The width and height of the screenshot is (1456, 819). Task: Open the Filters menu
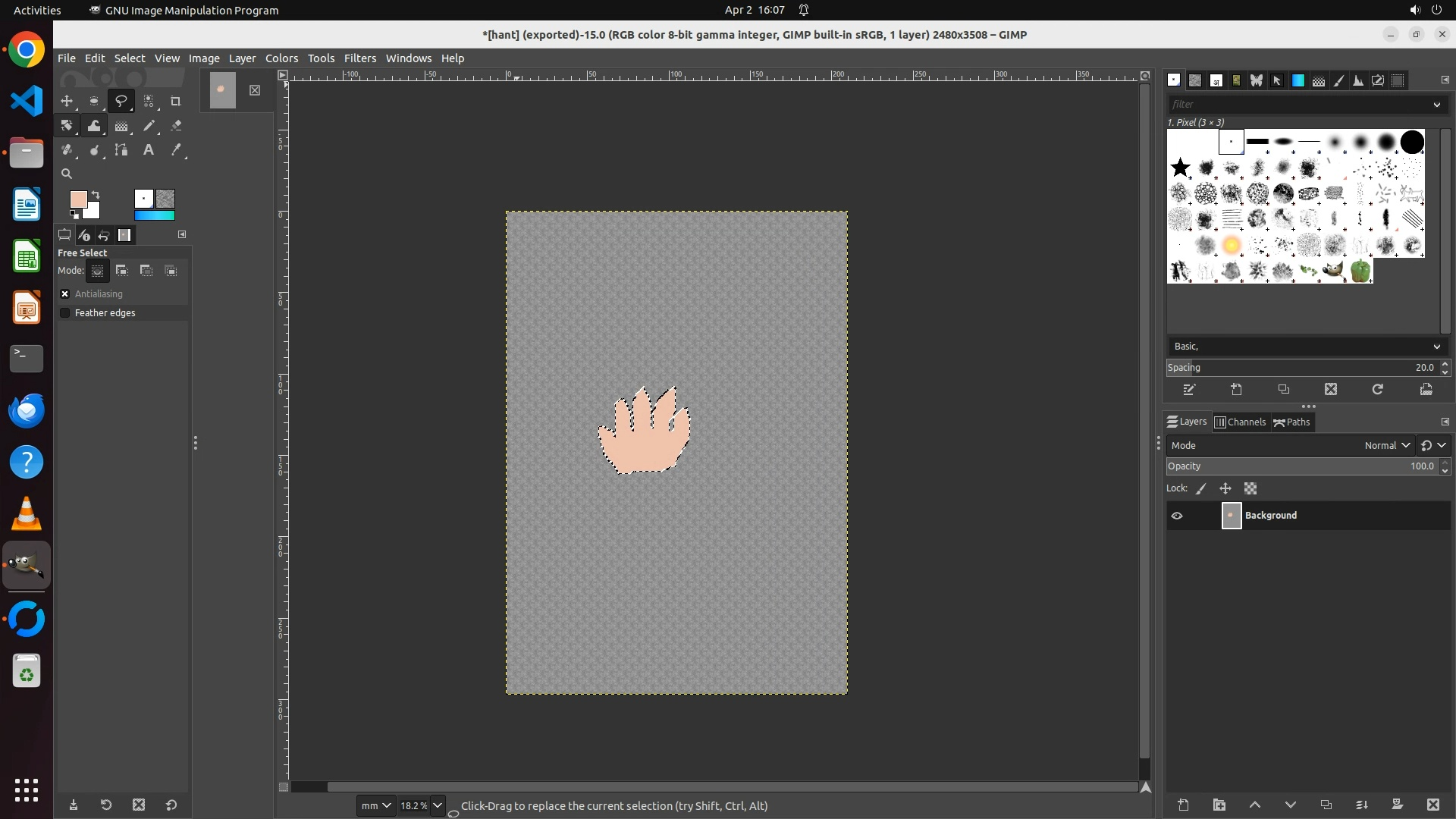359,58
